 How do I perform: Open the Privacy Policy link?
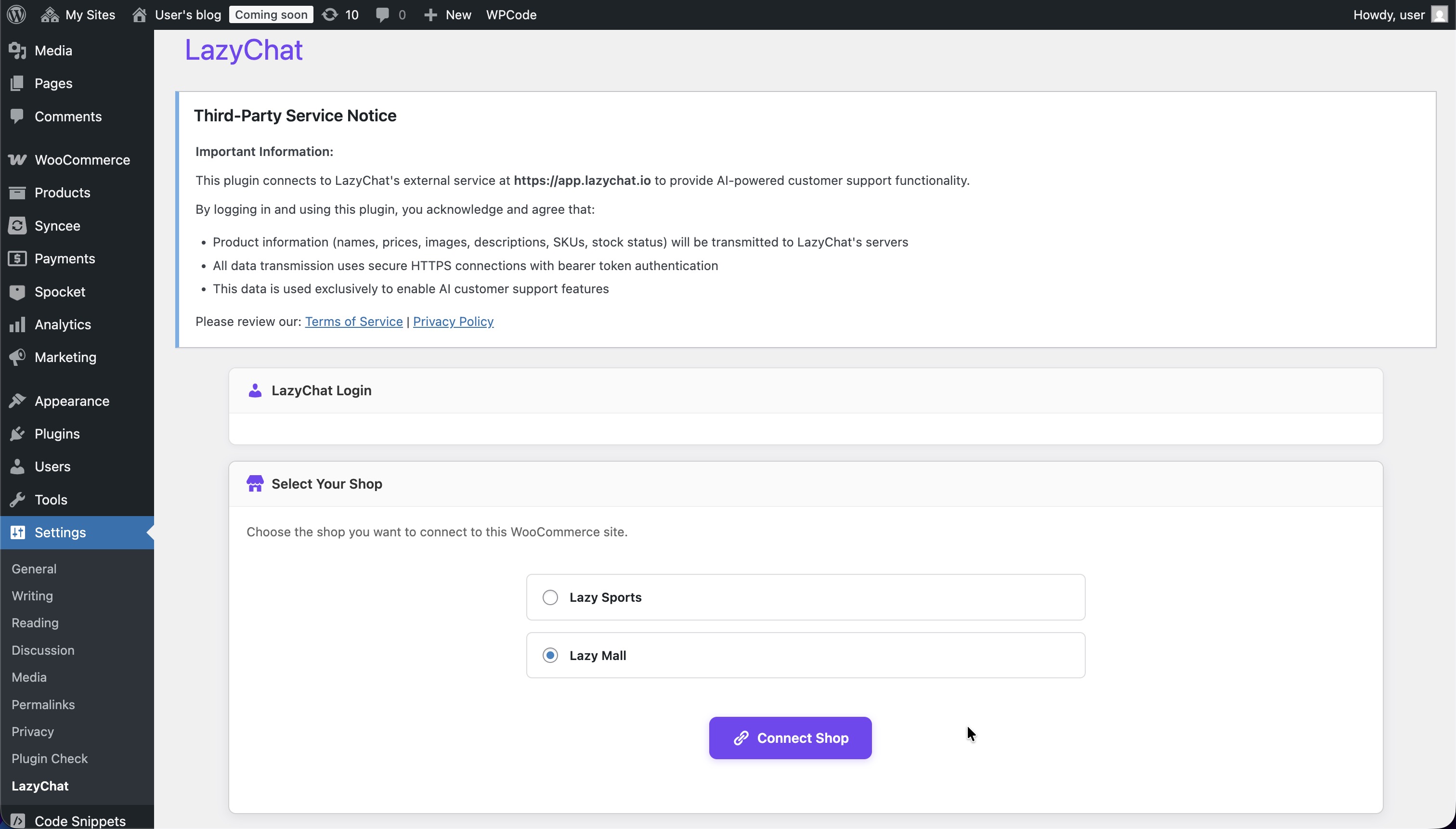pos(453,322)
